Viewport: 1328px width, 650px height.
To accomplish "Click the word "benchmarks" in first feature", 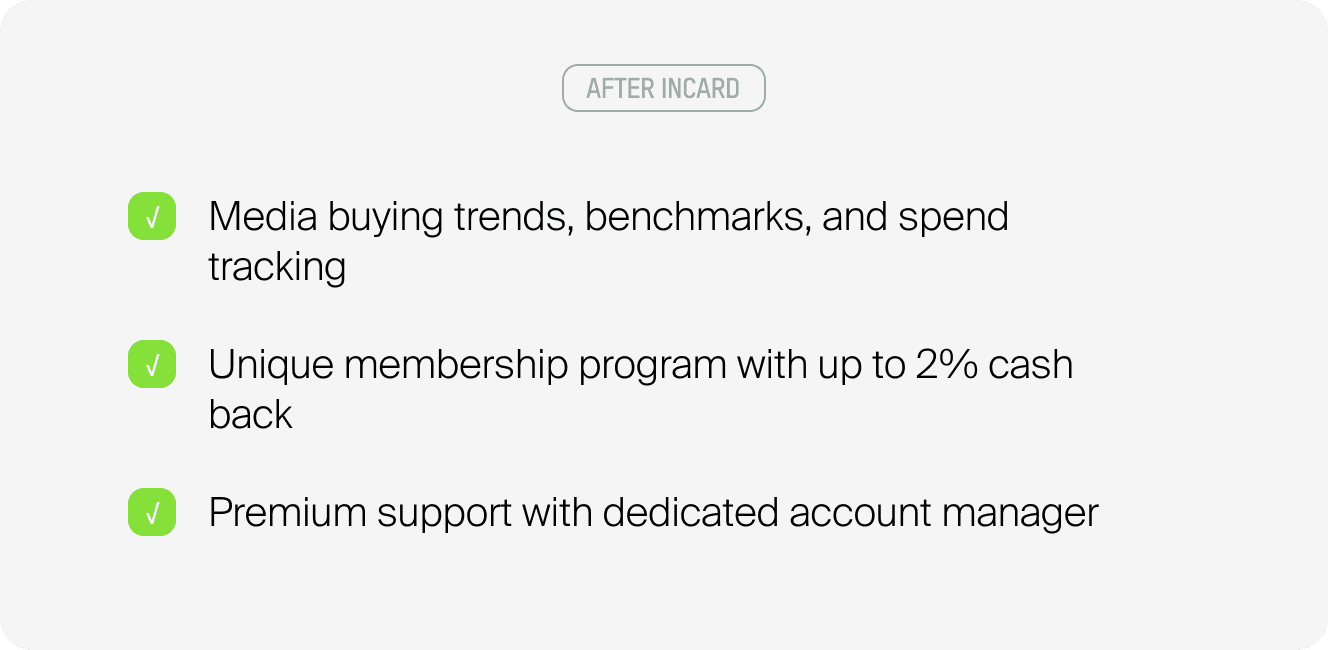I will click(696, 217).
